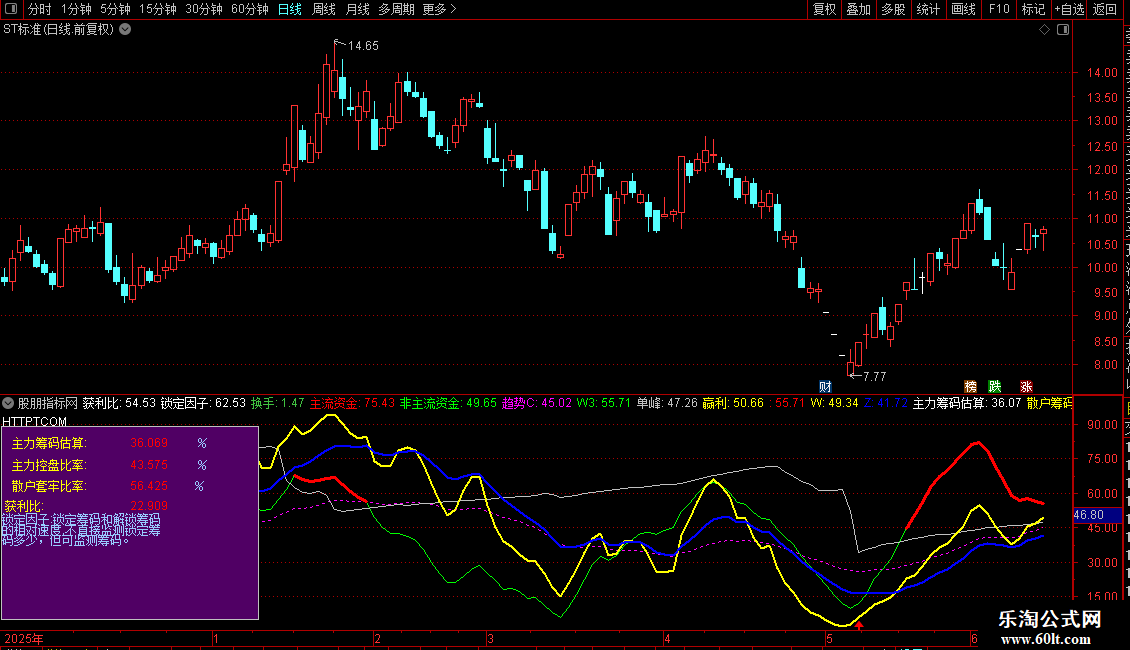Click month 5 marker on time axis
This screenshot has width=1130, height=650.
click(829, 638)
